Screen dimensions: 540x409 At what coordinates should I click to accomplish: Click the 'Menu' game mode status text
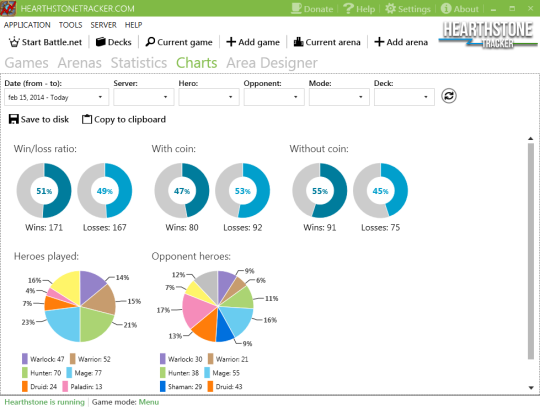(x=149, y=402)
